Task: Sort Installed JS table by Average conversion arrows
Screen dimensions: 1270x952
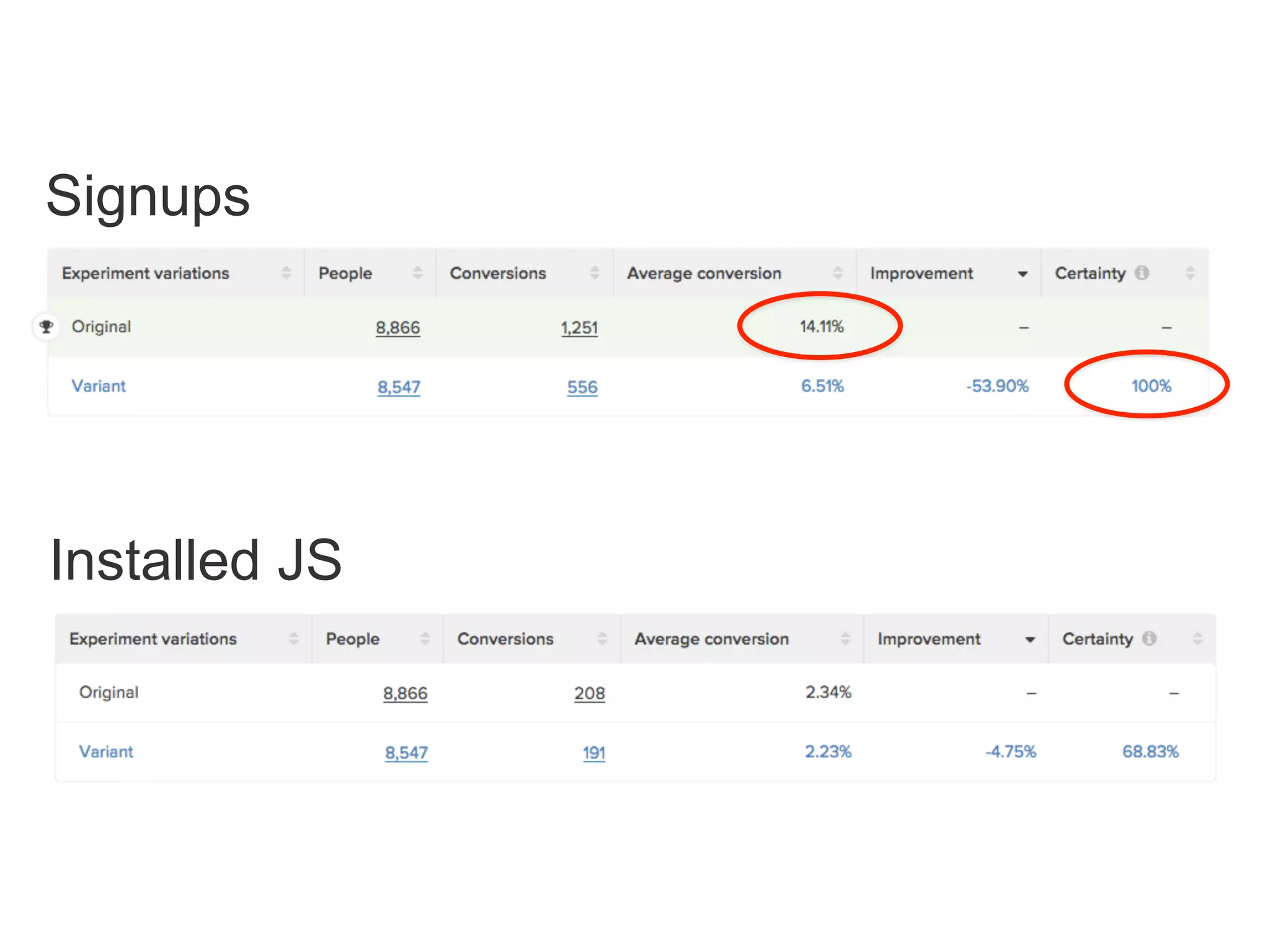Action: click(x=845, y=638)
